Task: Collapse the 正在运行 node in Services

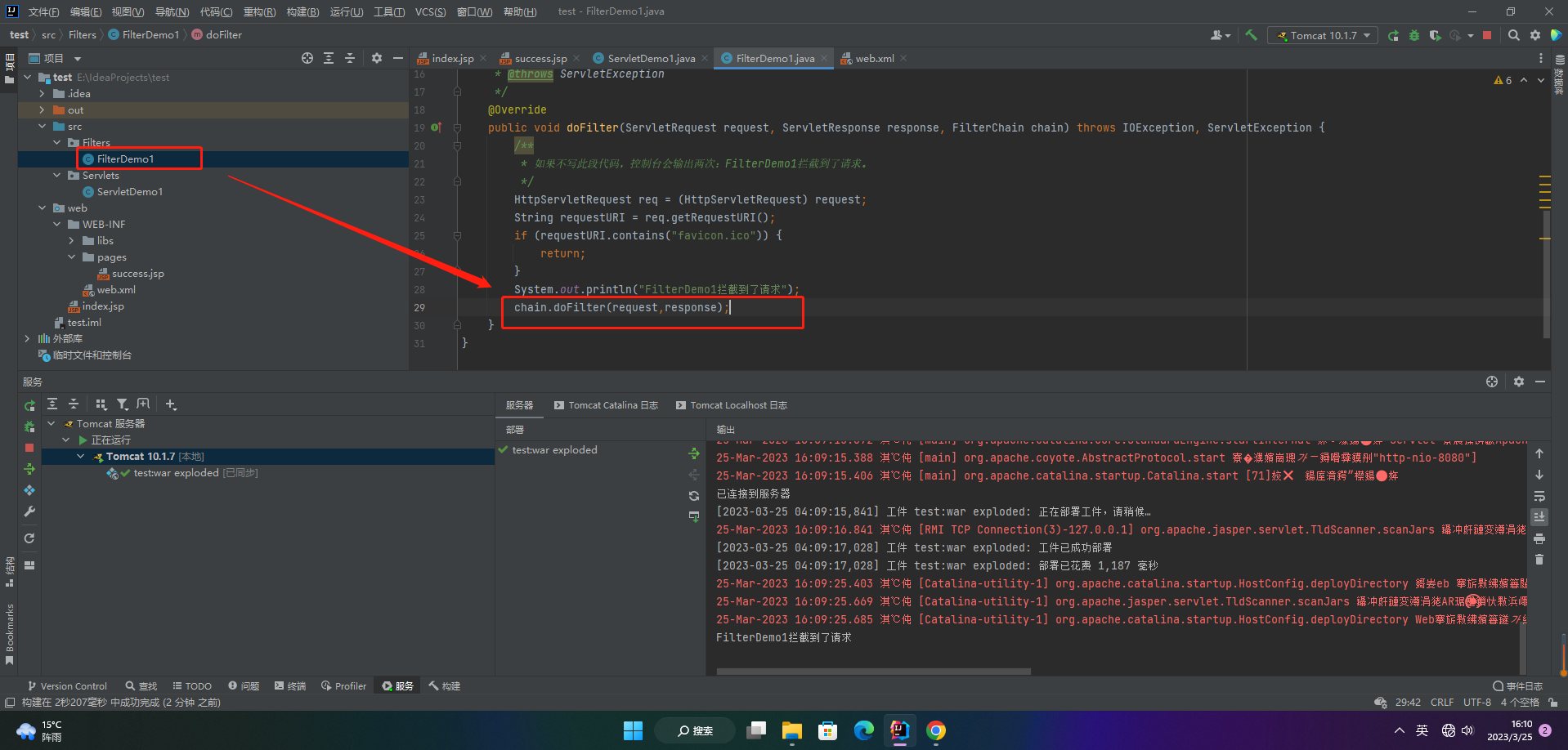Action: click(x=66, y=440)
